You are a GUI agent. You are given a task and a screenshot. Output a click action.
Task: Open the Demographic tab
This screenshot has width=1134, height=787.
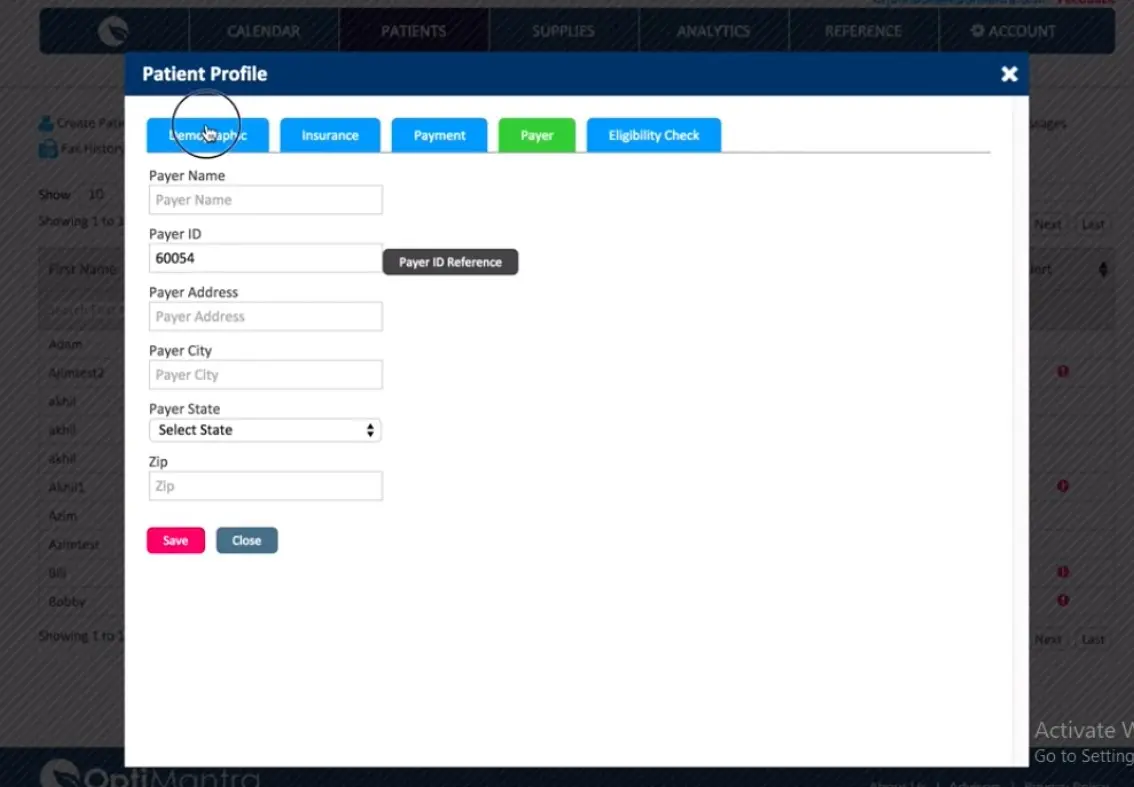coord(207,134)
